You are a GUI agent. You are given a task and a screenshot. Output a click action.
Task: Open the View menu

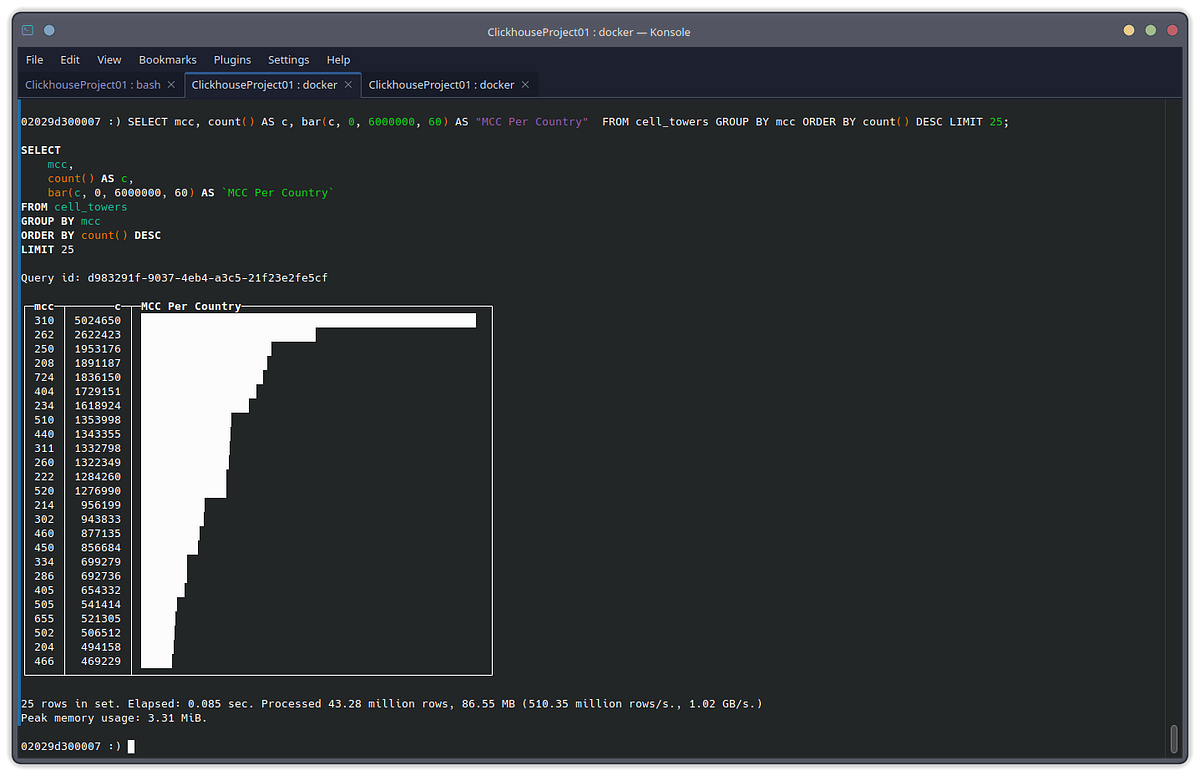(108, 59)
